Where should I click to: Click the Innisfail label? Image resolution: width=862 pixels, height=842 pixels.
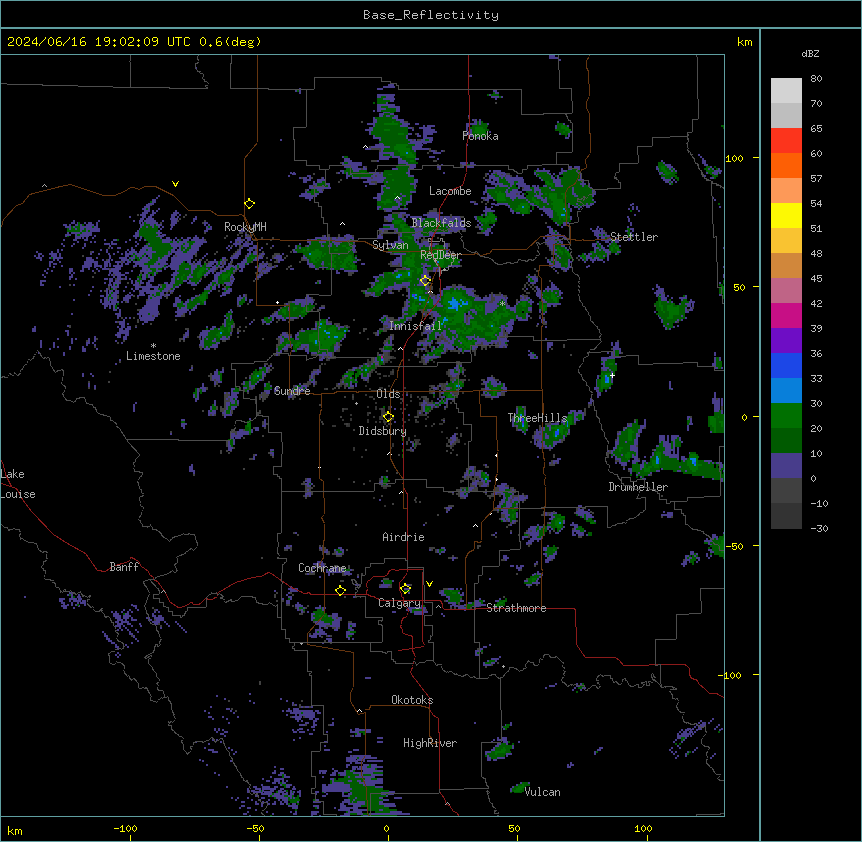coord(415,326)
